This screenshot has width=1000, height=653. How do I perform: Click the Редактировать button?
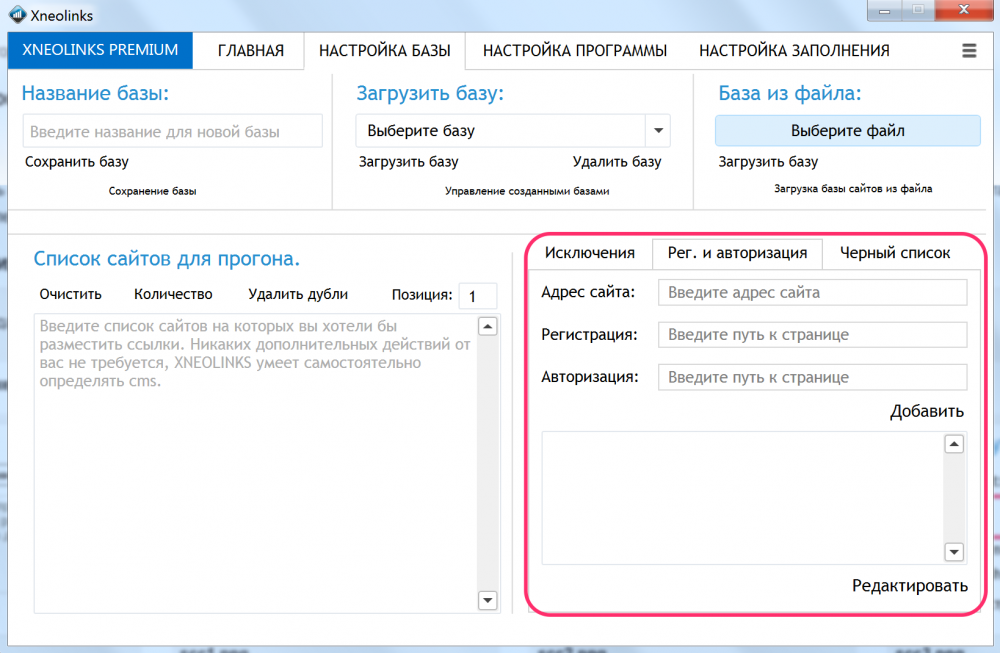[910, 585]
